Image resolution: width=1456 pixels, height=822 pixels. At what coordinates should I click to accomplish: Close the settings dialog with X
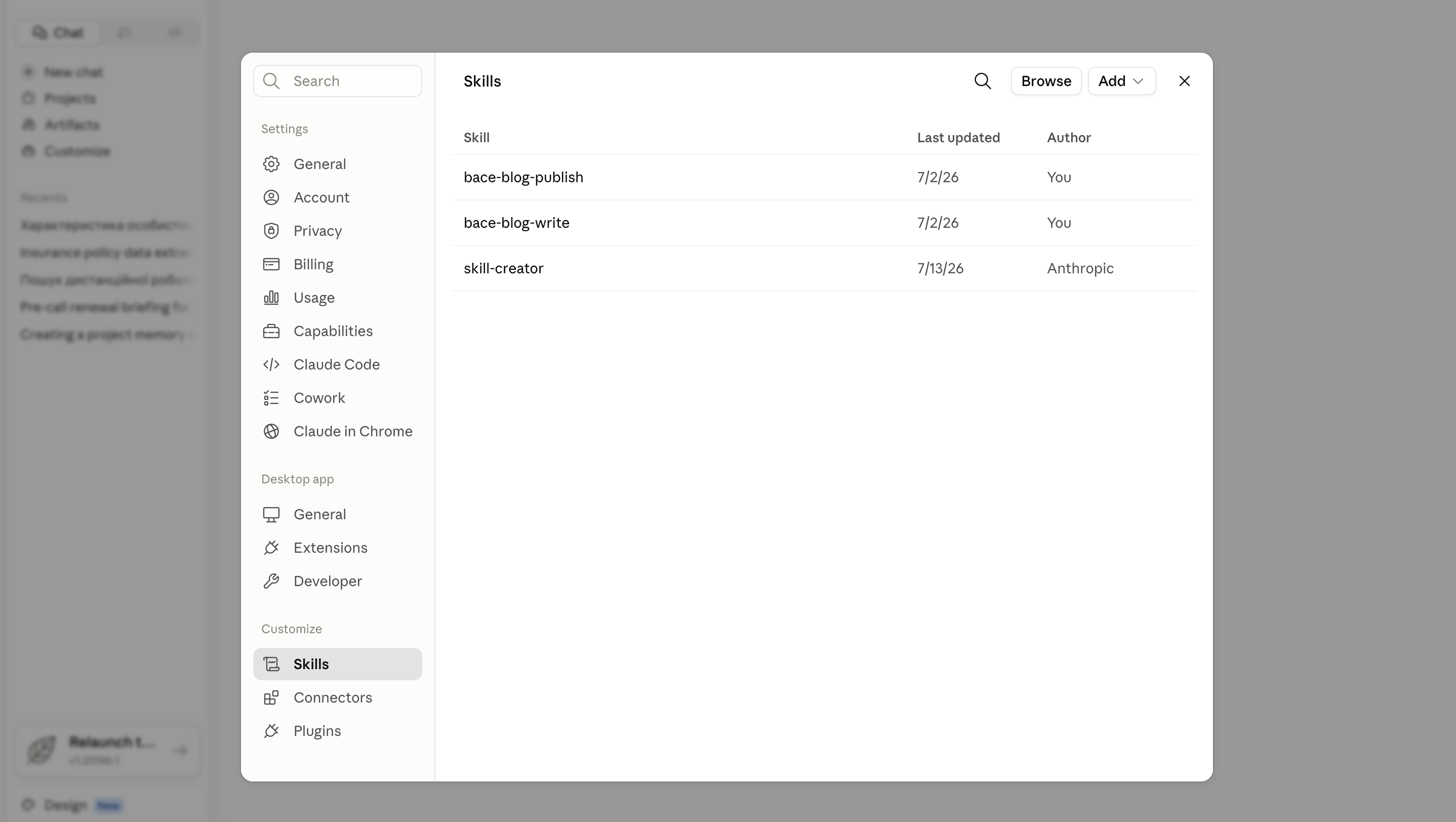tap(1184, 81)
